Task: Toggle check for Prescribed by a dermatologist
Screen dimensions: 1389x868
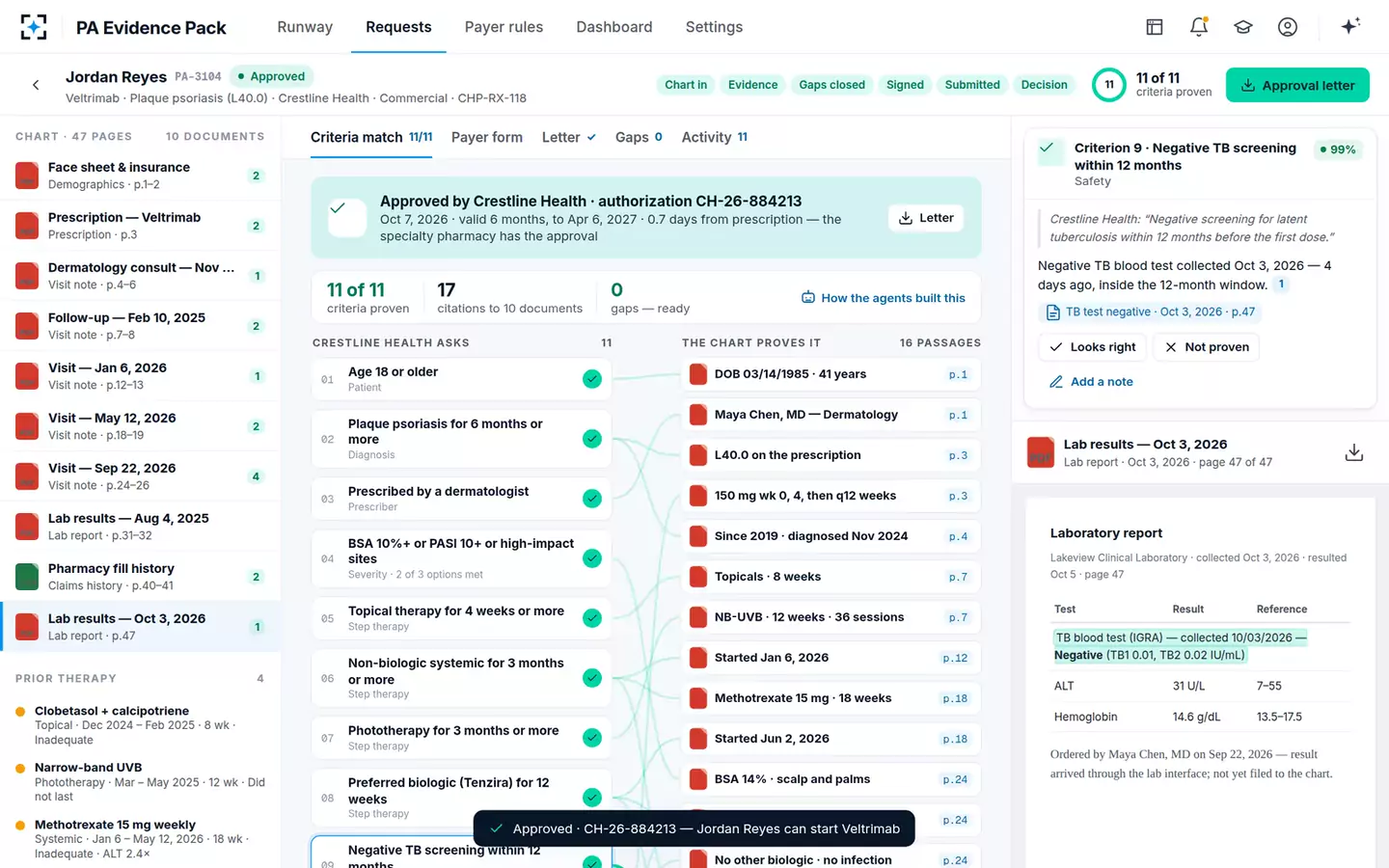Action: pyautogui.click(x=592, y=499)
